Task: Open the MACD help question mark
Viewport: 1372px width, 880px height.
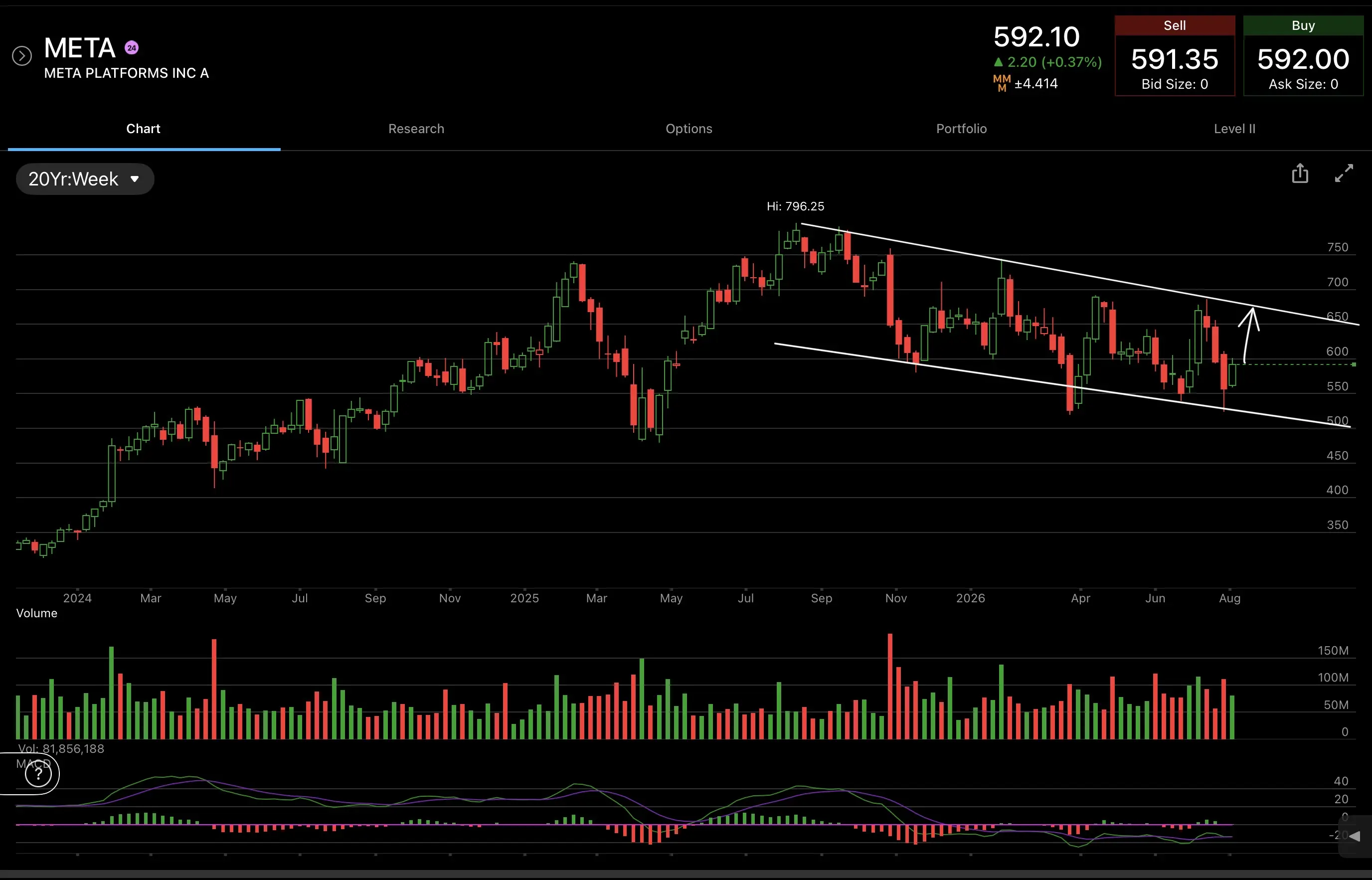Action: click(x=38, y=774)
